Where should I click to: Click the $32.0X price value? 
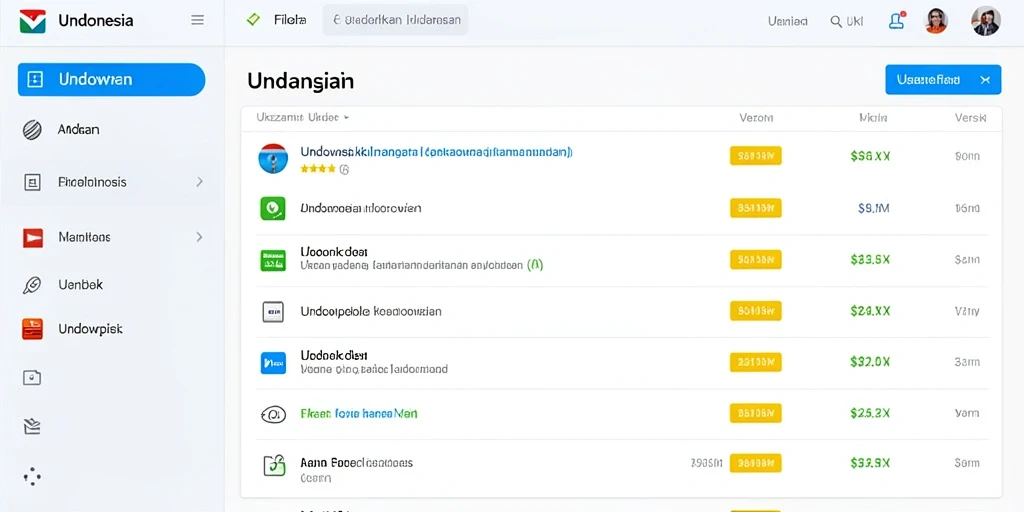[870, 362]
